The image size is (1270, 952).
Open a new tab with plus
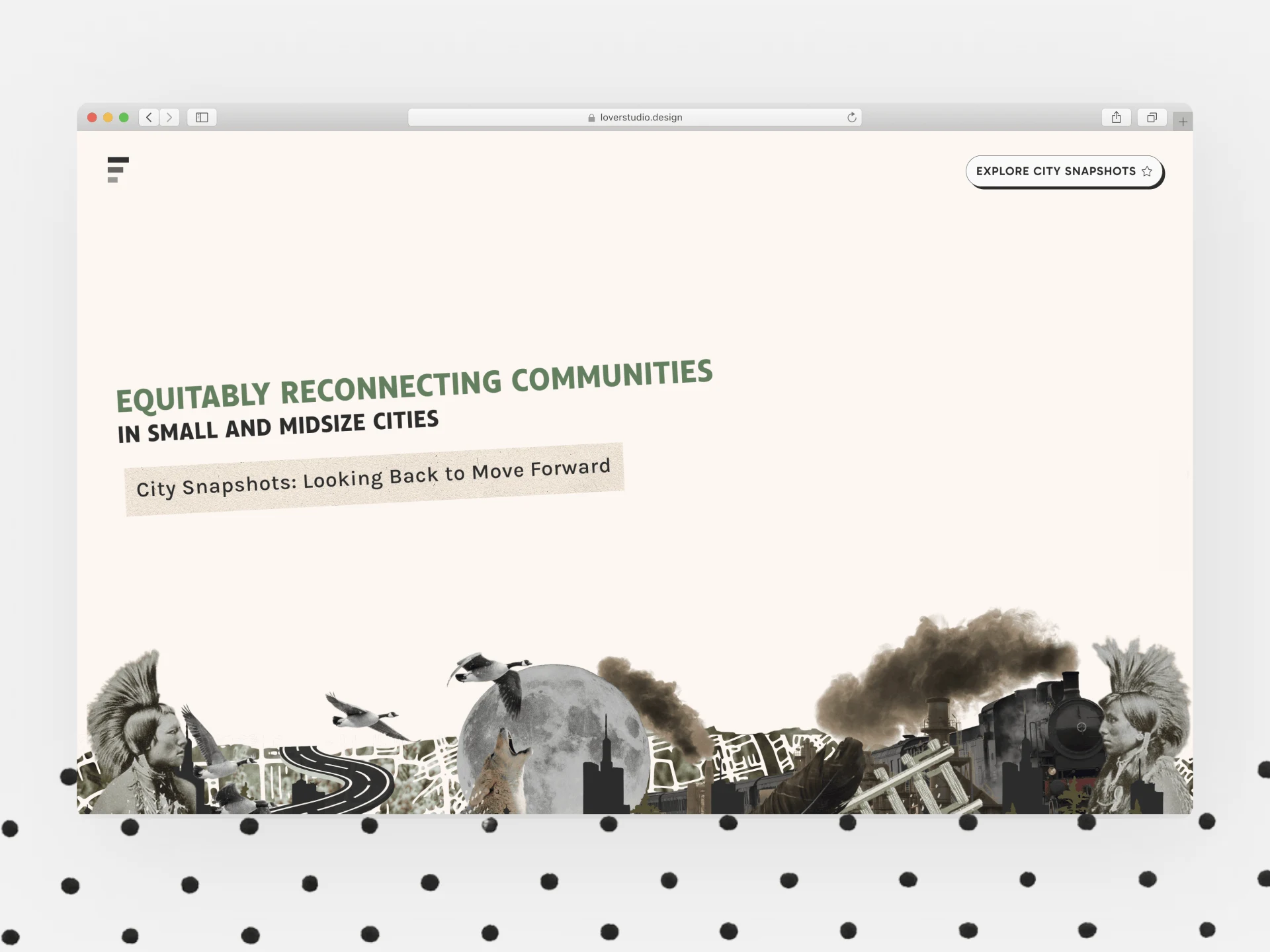click(x=1183, y=121)
